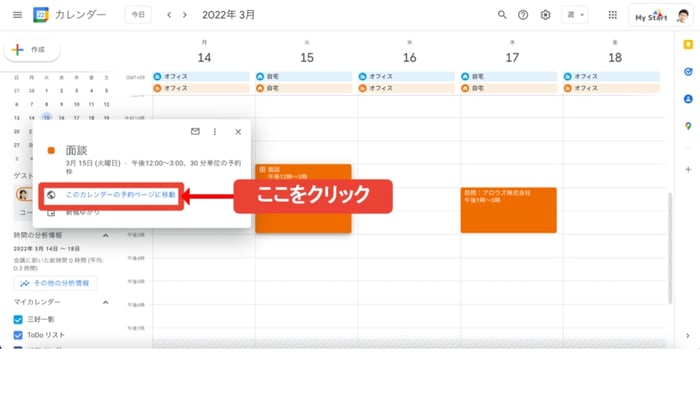The width and height of the screenshot is (700, 393).
Task: Get add-ons plus icon in side panel
Action: pos(688,169)
